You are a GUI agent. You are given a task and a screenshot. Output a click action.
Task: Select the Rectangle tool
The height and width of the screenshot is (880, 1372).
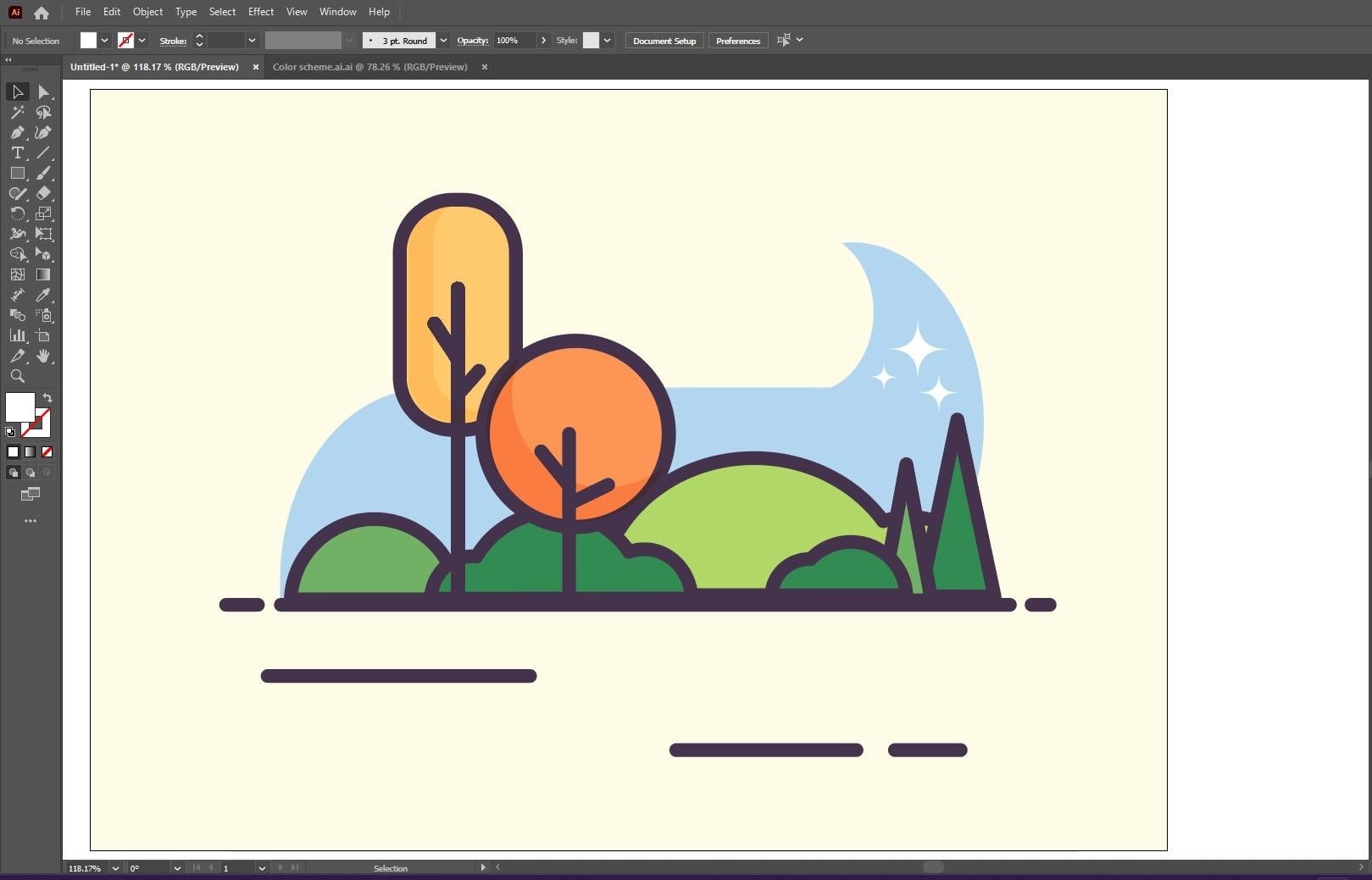click(x=17, y=173)
